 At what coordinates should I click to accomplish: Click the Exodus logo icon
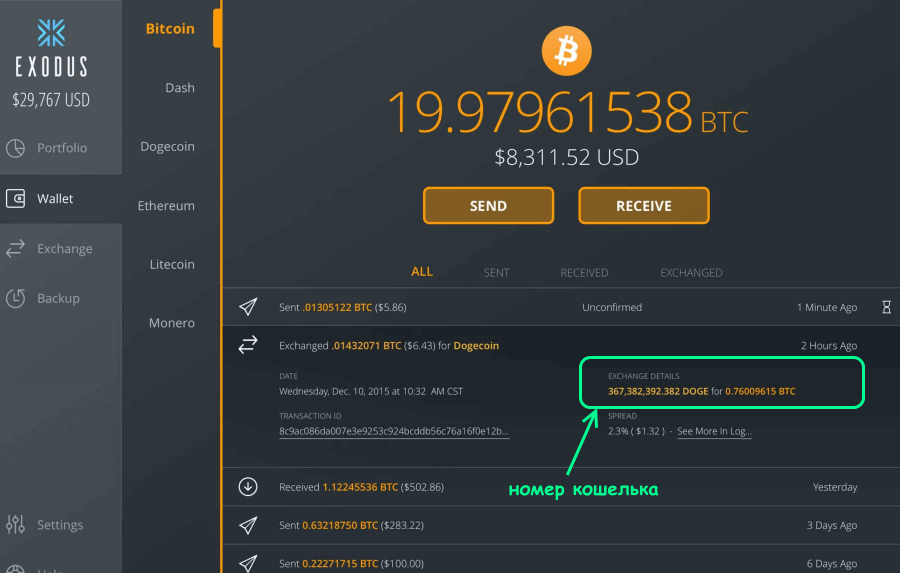pos(51,33)
